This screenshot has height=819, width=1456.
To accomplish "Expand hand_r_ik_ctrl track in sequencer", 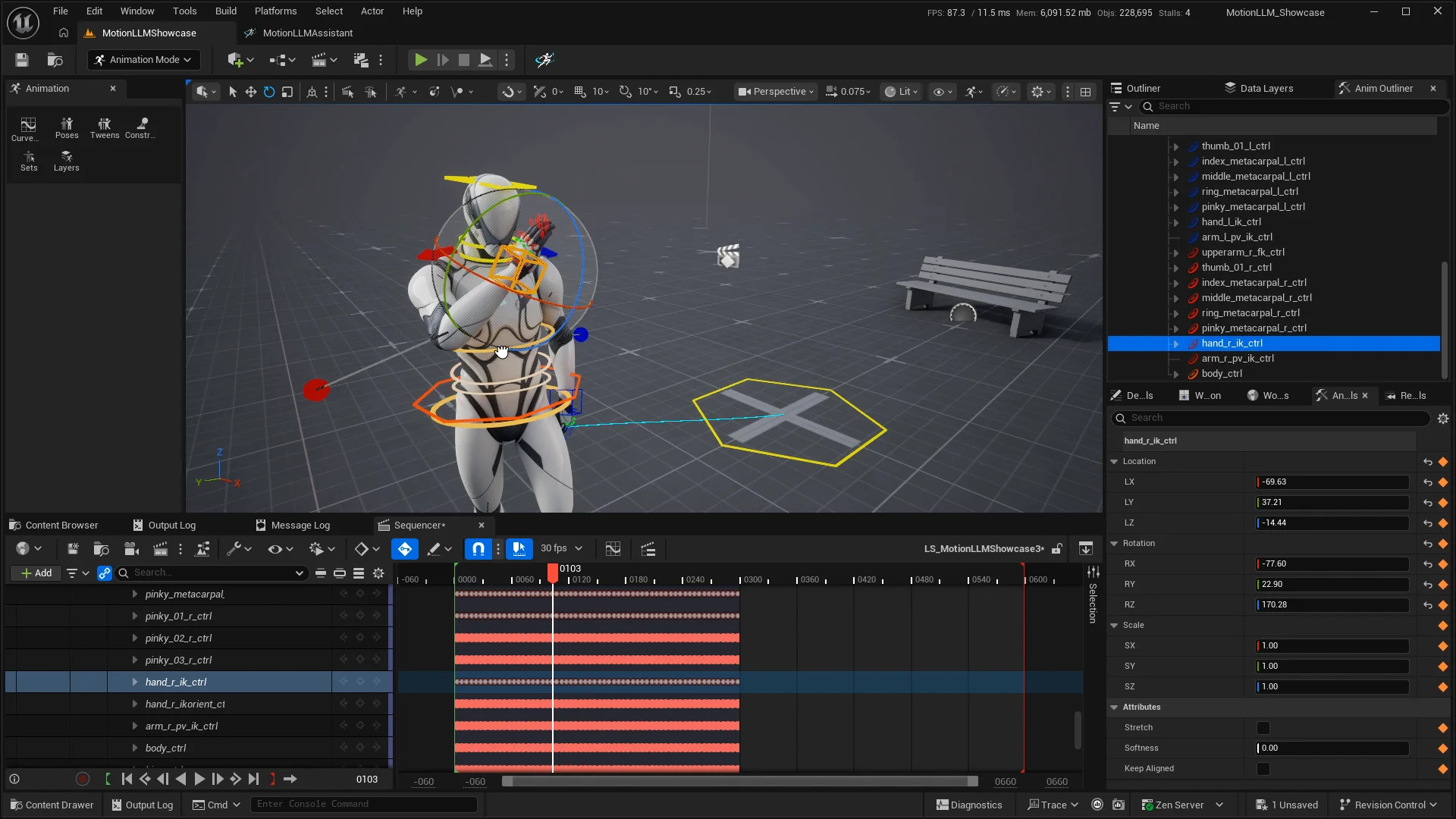I will (135, 682).
